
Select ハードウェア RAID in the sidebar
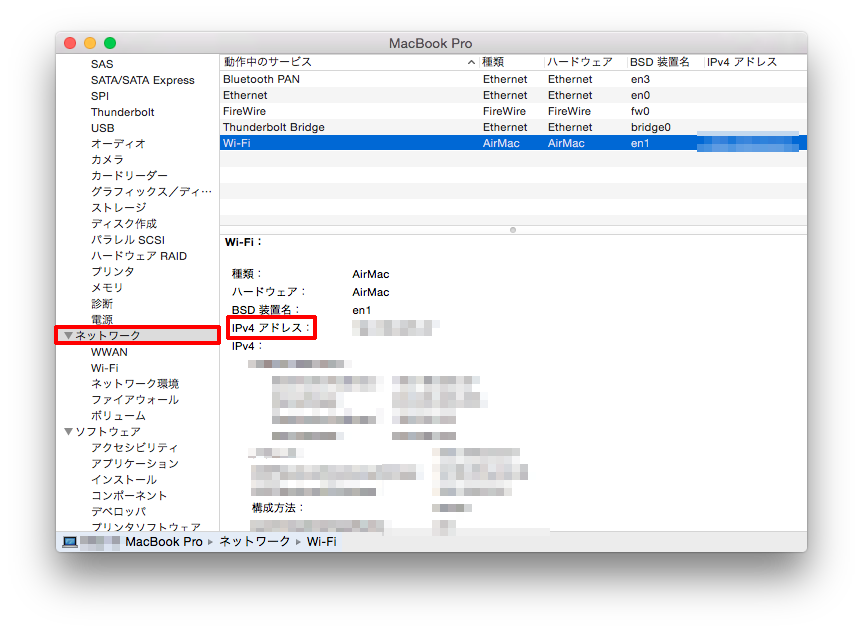pyautogui.click(x=139, y=256)
